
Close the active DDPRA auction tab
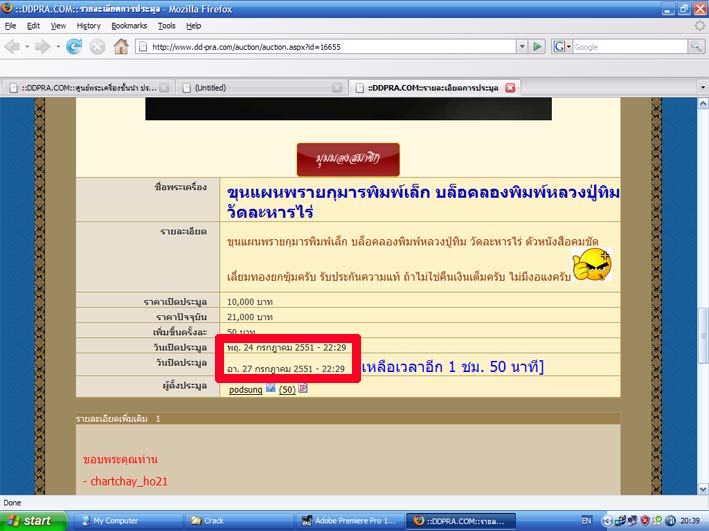coord(510,87)
